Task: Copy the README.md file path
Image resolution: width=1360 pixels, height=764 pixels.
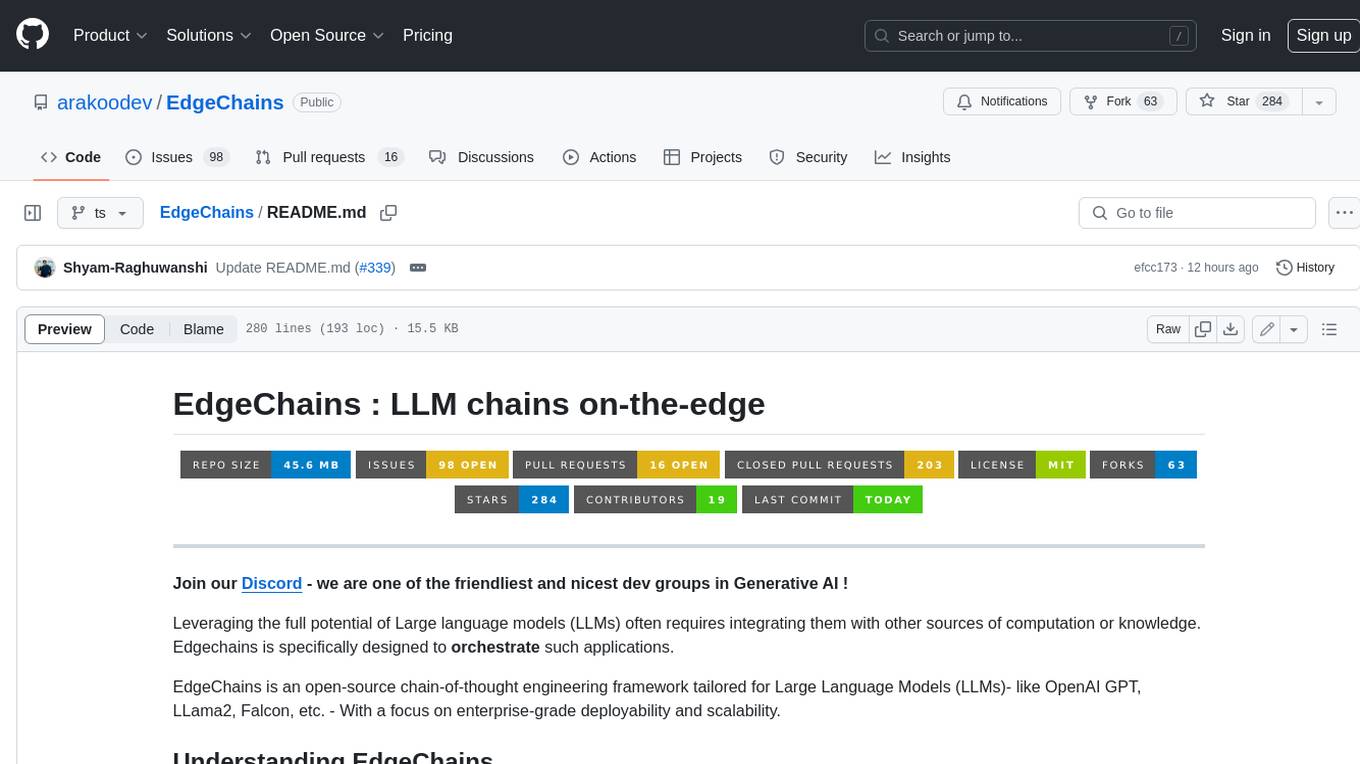Action: [389, 213]
